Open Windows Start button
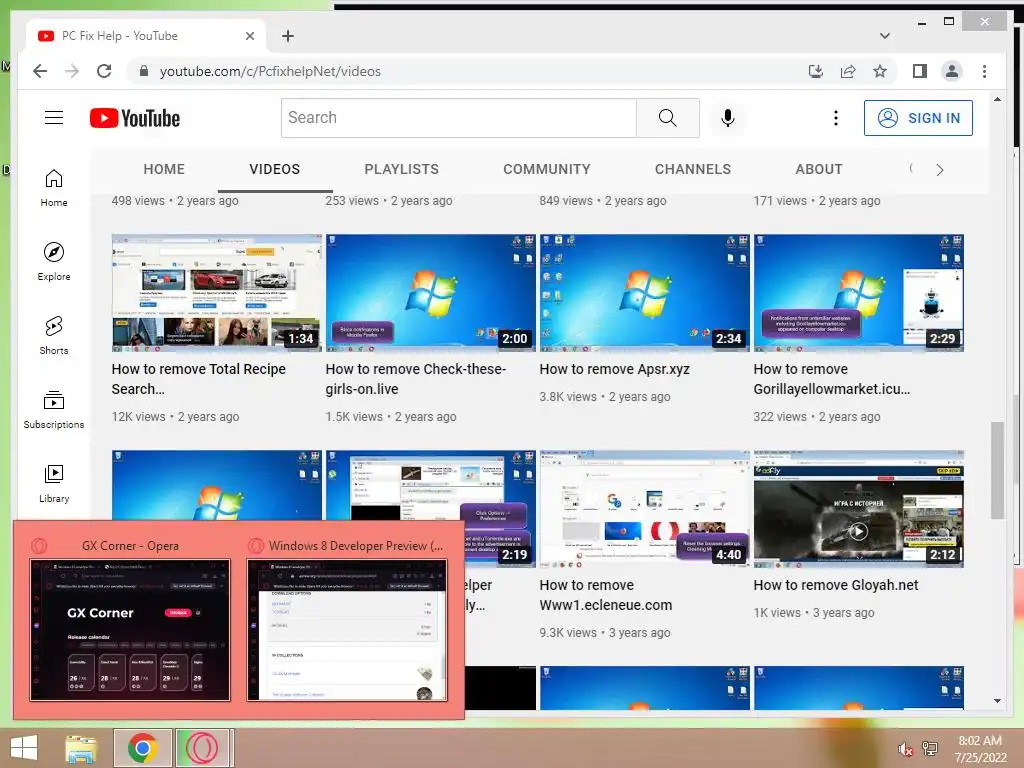Viewport: 1024px width, 768px height. click(24, 747)
